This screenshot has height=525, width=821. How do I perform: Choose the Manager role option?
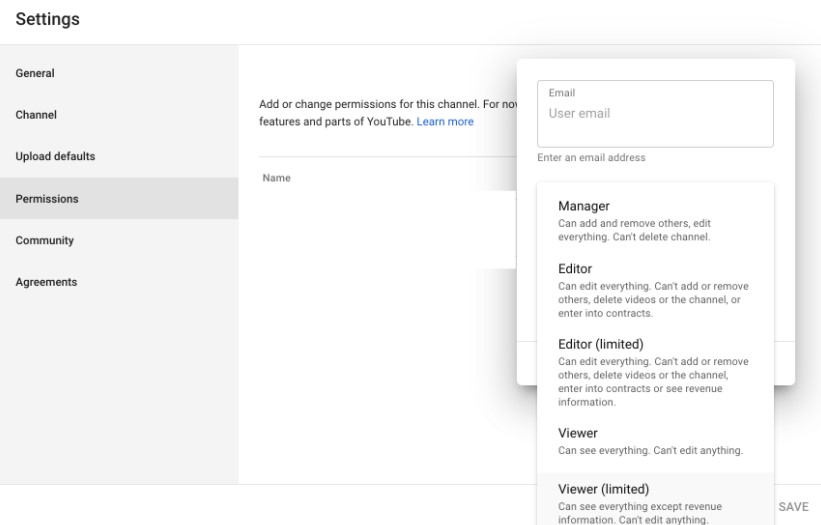click(x=655, y=220)
